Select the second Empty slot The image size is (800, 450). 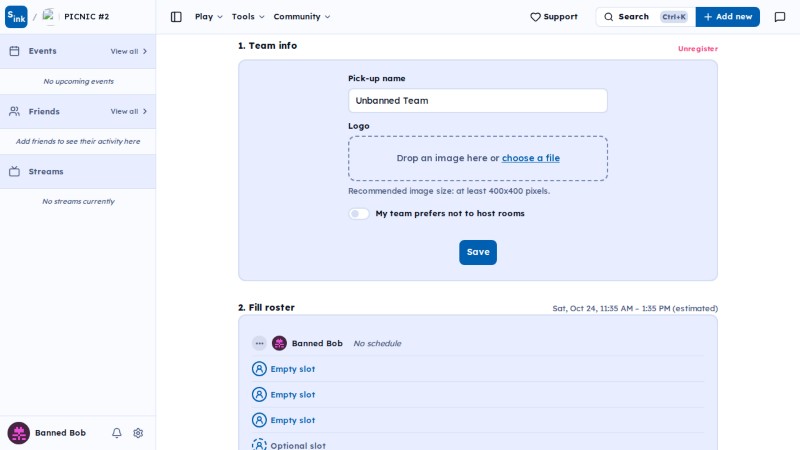[x=283, y=394]
